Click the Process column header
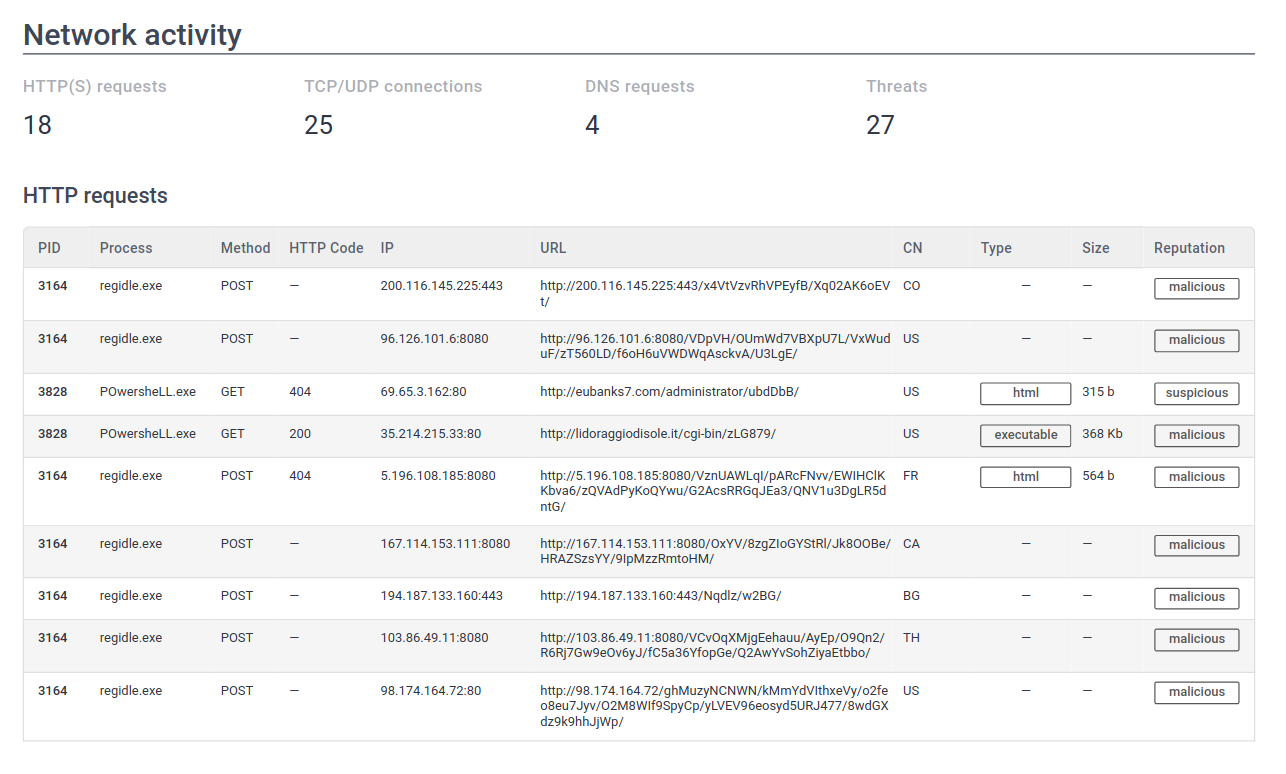Screen dimensions: 1286x774 126,248
